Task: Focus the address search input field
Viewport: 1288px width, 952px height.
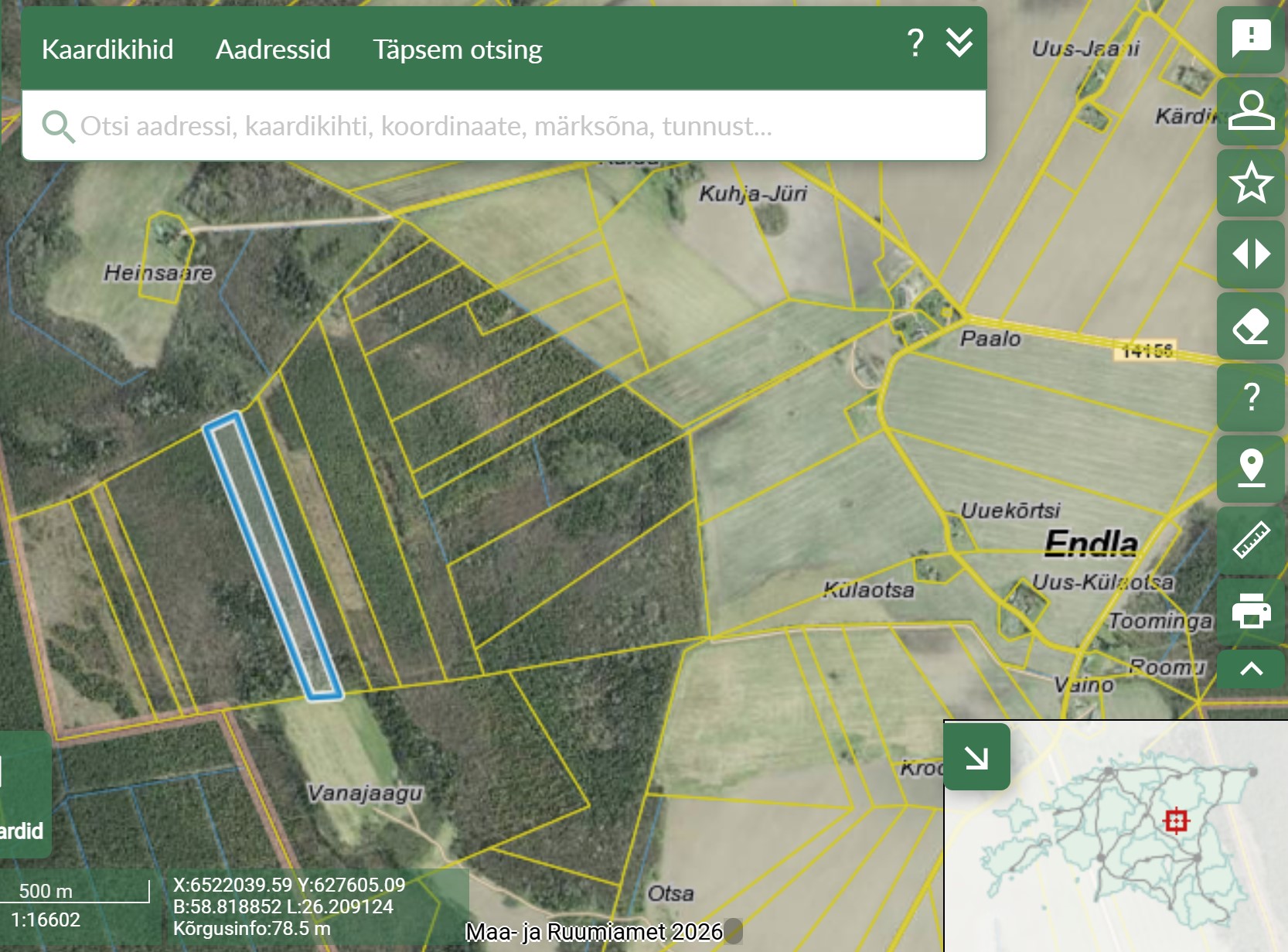Action: click(x=503, y=126)
